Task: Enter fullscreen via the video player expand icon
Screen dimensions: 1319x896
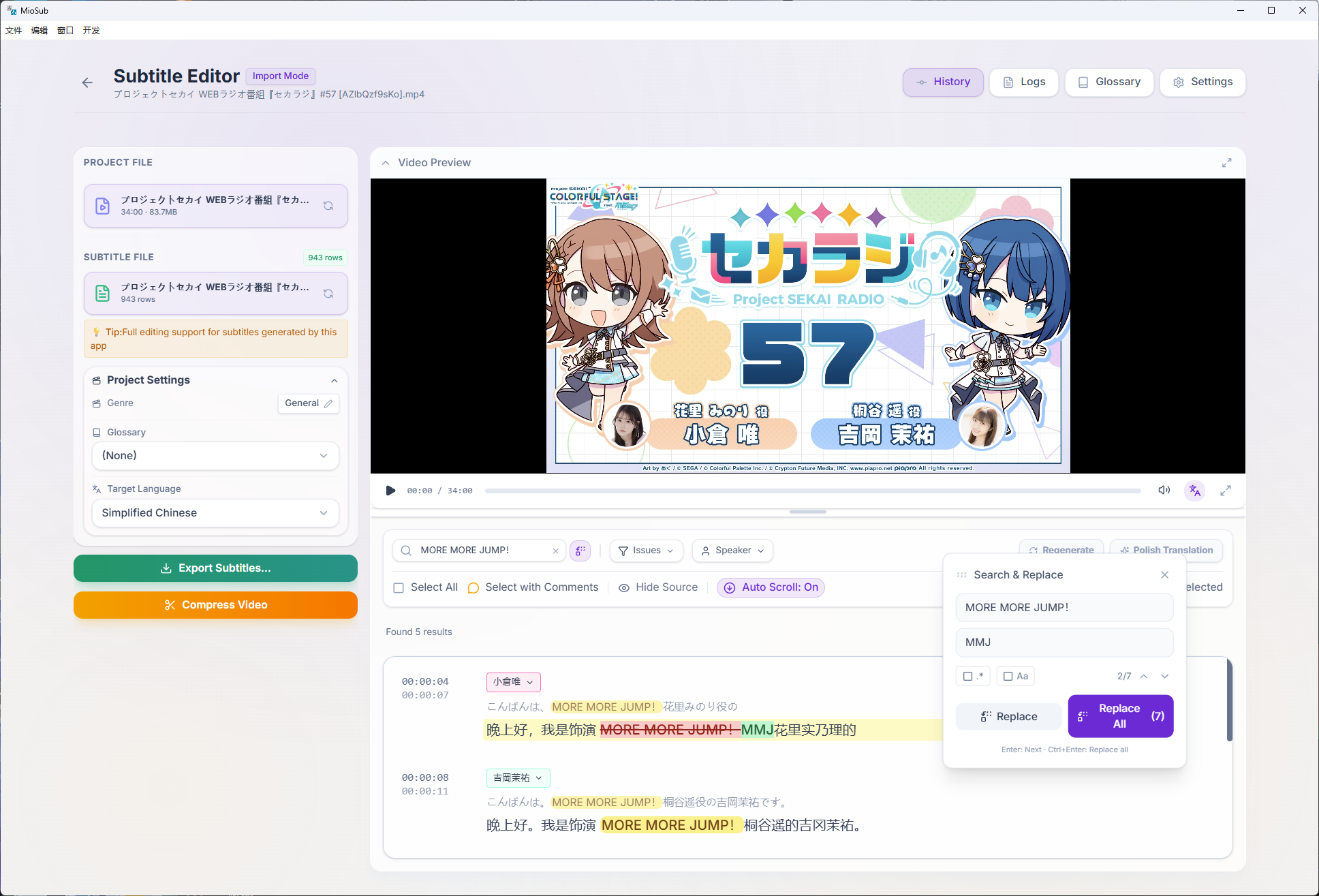Action: (x=1226, y=491)
